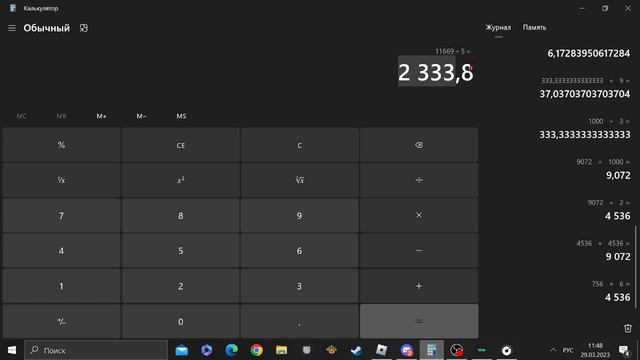
Task: Click the M+ memory add button
Action: point(101,116)
